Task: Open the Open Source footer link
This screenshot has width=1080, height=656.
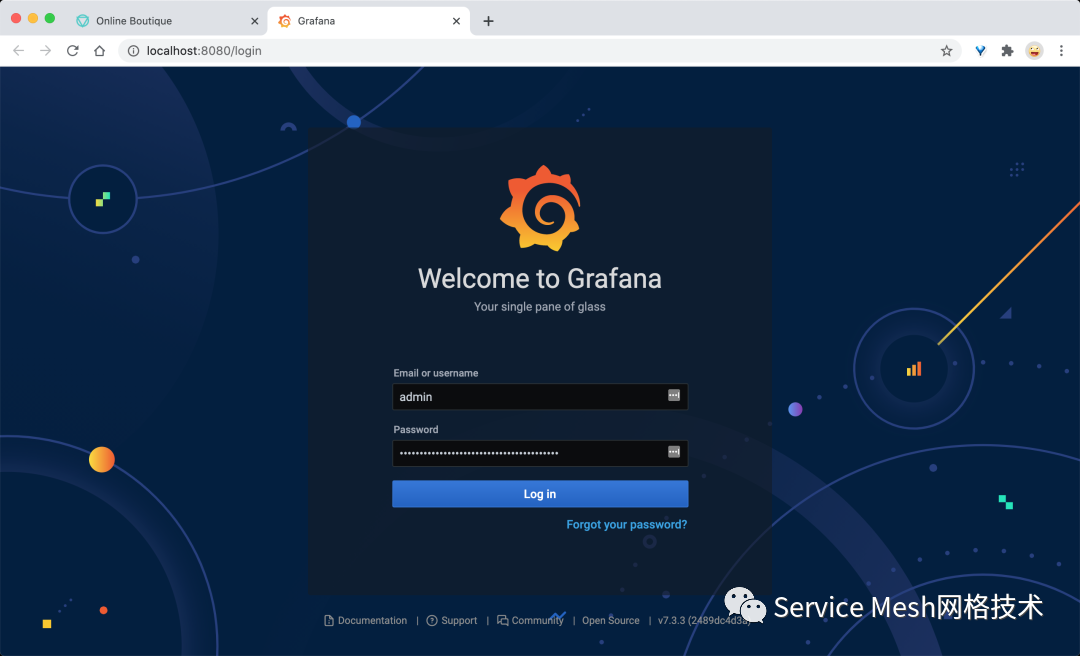Action: point(610,620)
